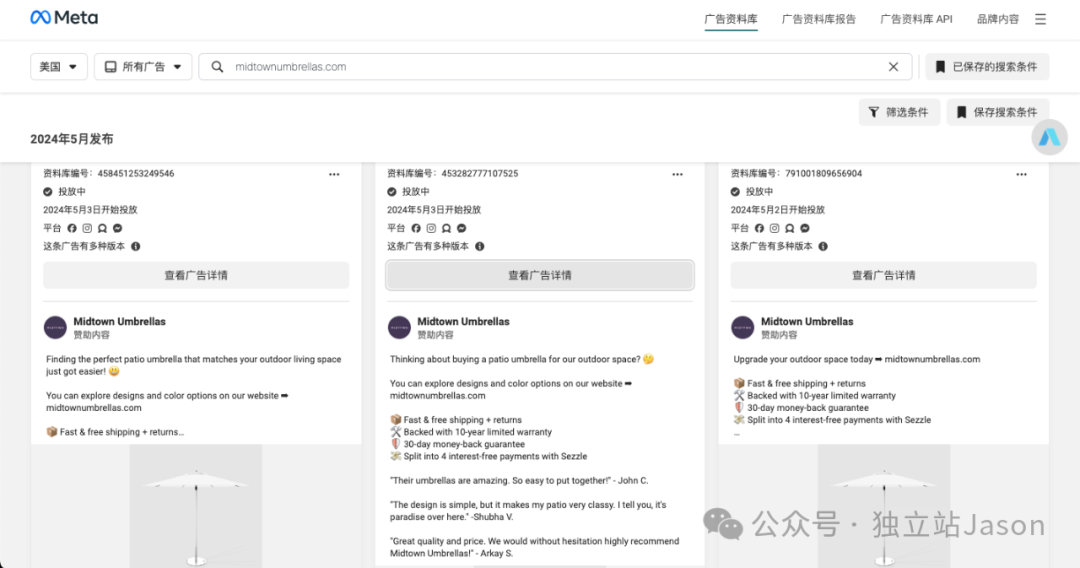View ad details for ad 453282777107525

coord(540,275)
